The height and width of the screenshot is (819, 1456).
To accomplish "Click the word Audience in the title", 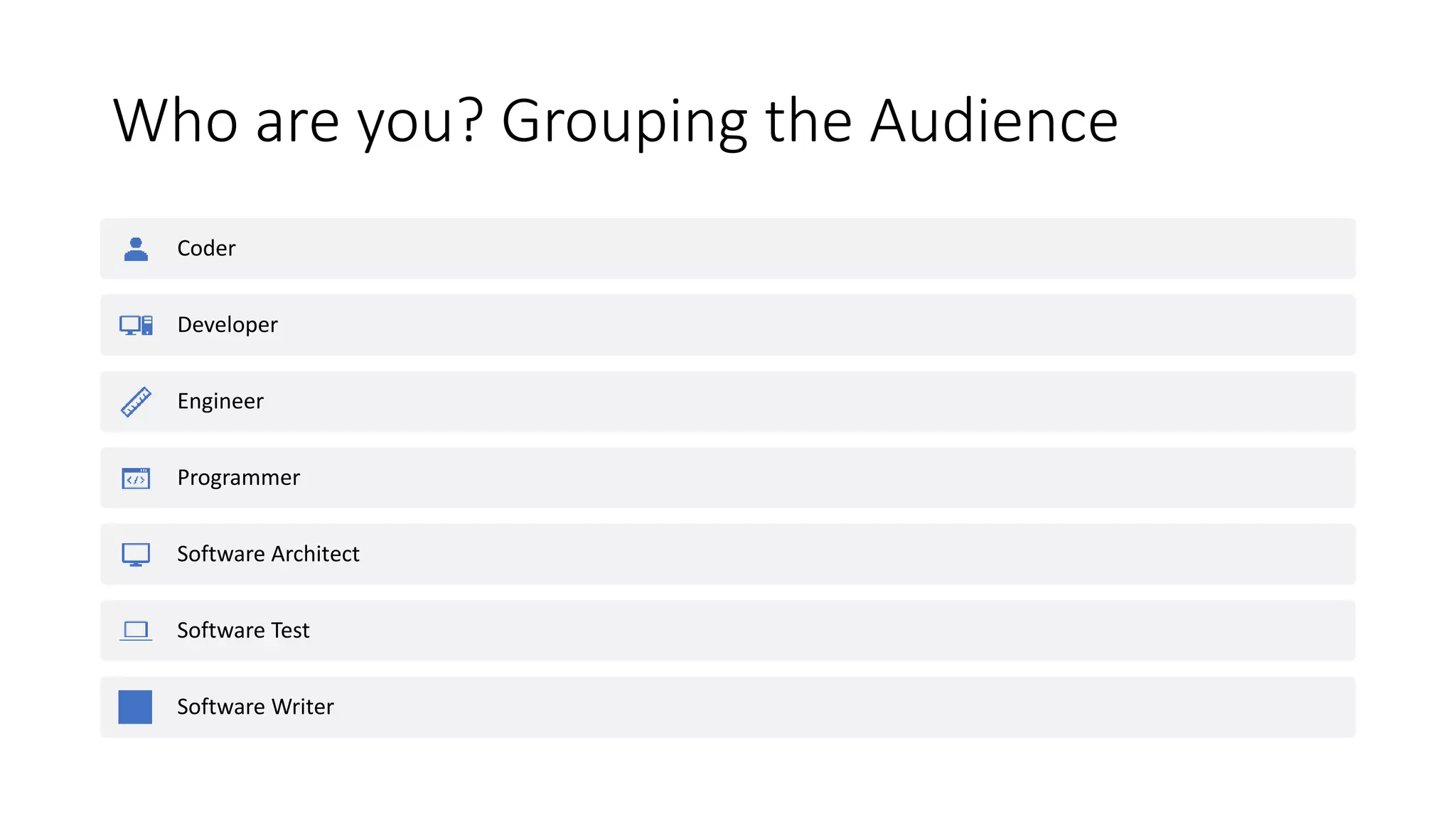I will pyautogui.click(x=995, y=121).
